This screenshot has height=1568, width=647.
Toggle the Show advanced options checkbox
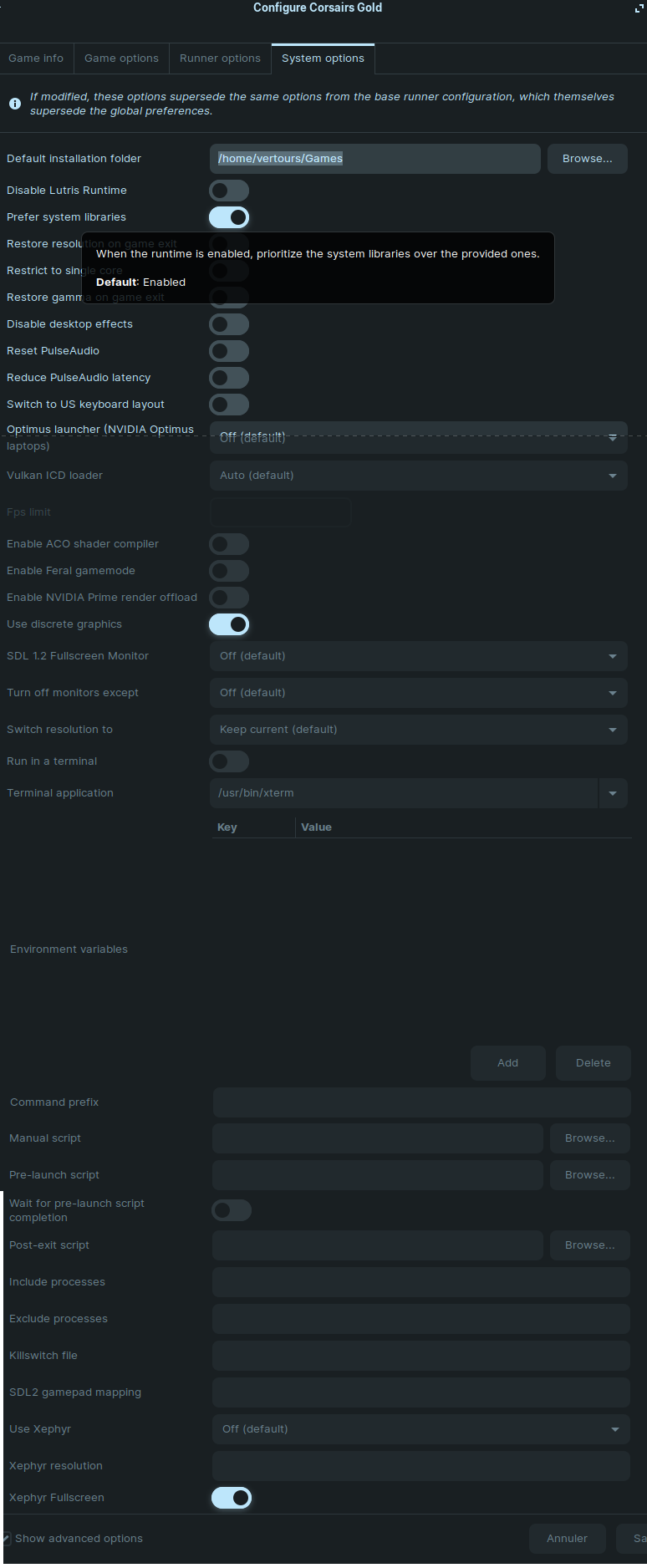[6, 1538]
